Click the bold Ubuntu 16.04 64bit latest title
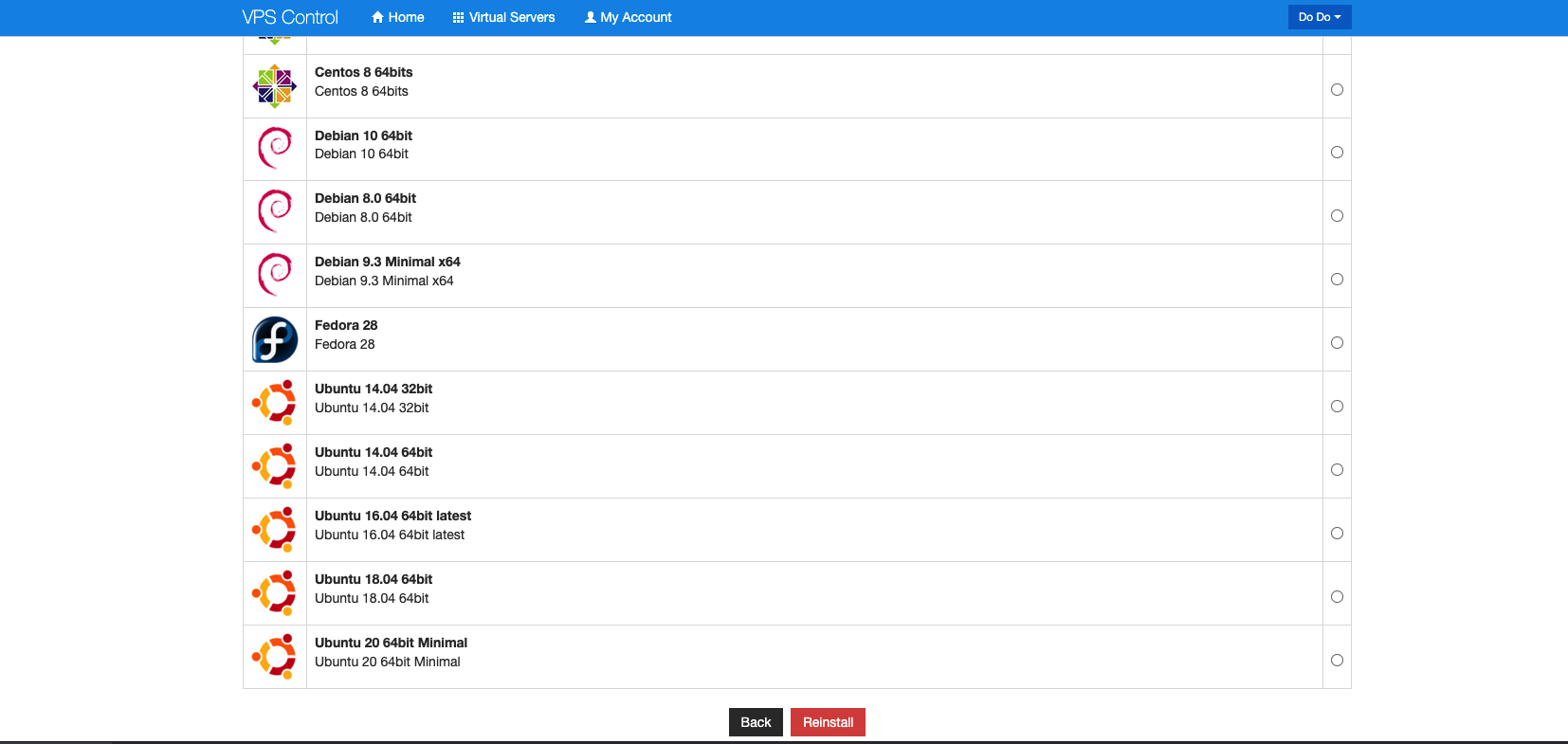This screenshot has width=1568, height=744. (392, 516)
